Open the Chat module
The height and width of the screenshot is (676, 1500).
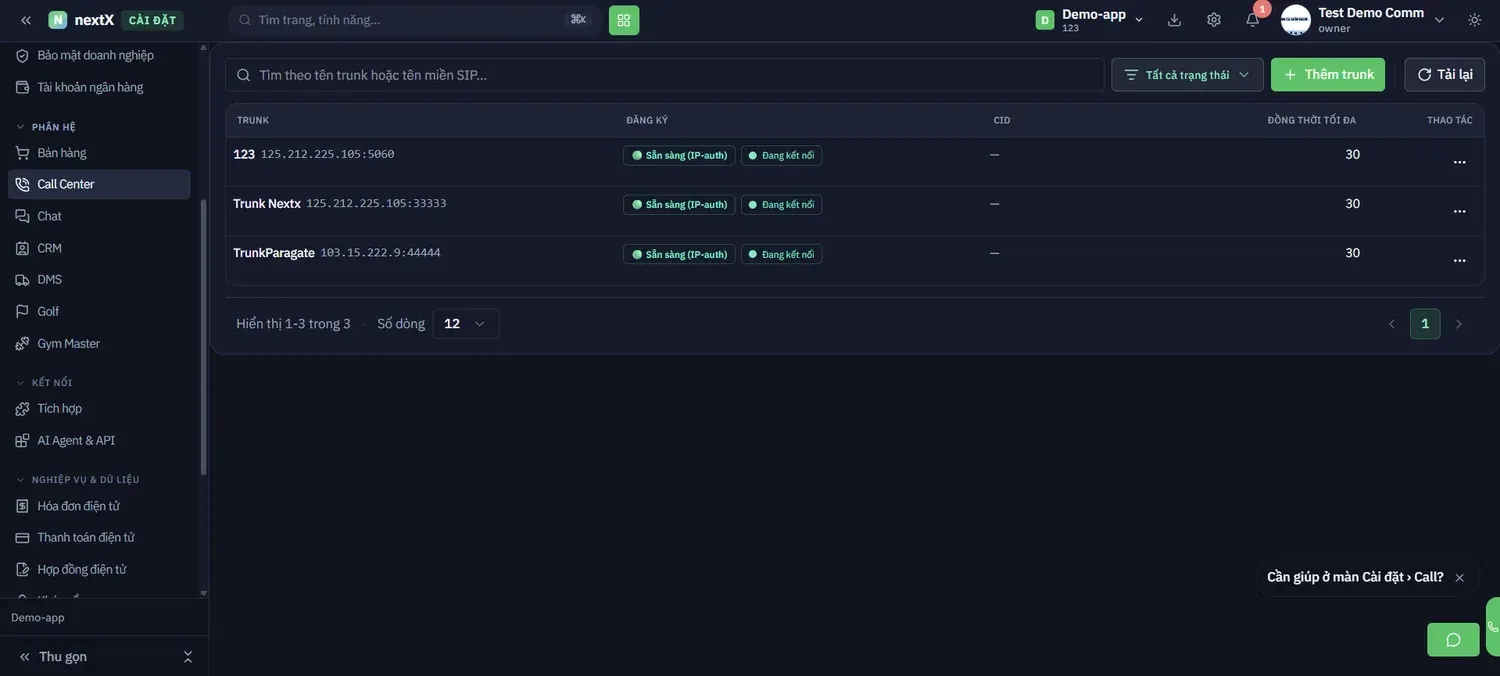click(99, 216)
